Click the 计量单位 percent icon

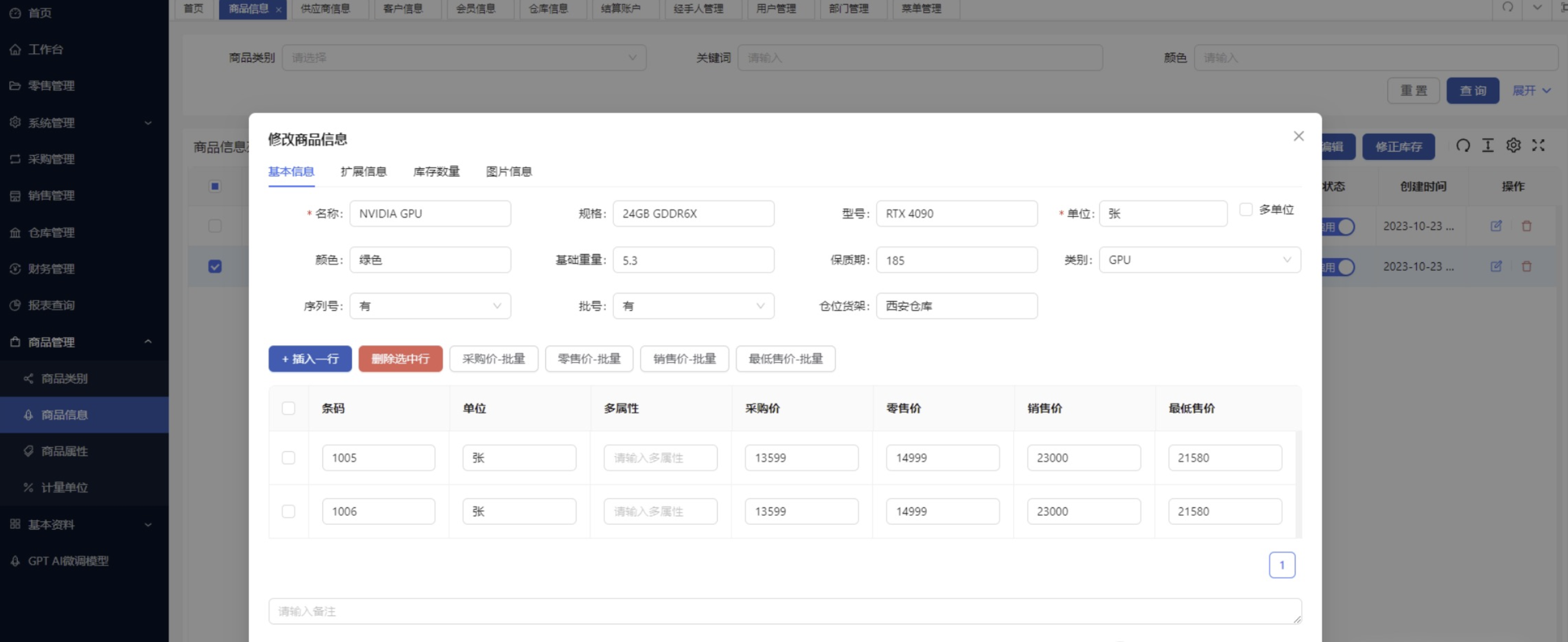(28, 487)
